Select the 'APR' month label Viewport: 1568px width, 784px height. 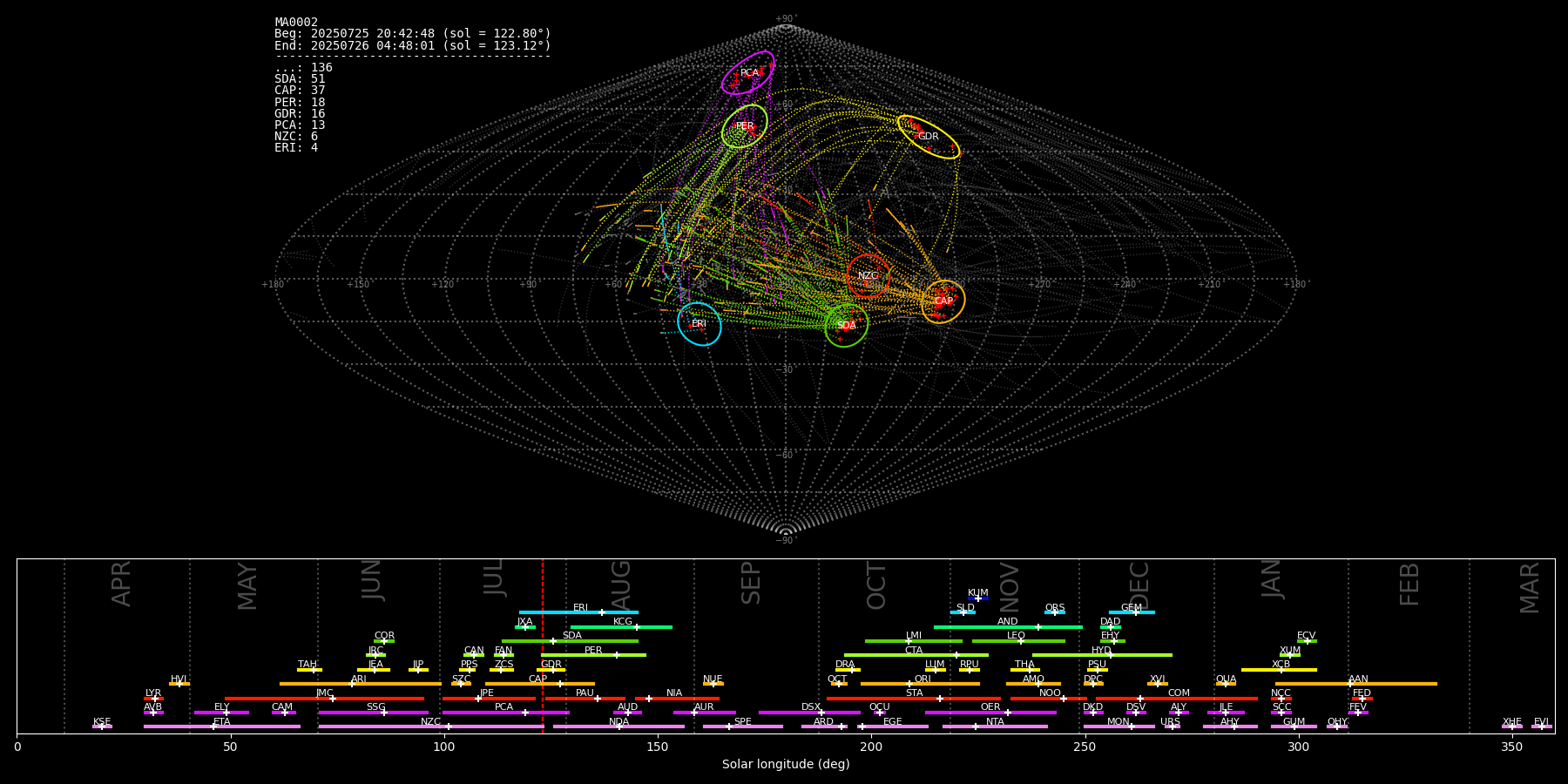pyautogui.click(x=121, y=584)
